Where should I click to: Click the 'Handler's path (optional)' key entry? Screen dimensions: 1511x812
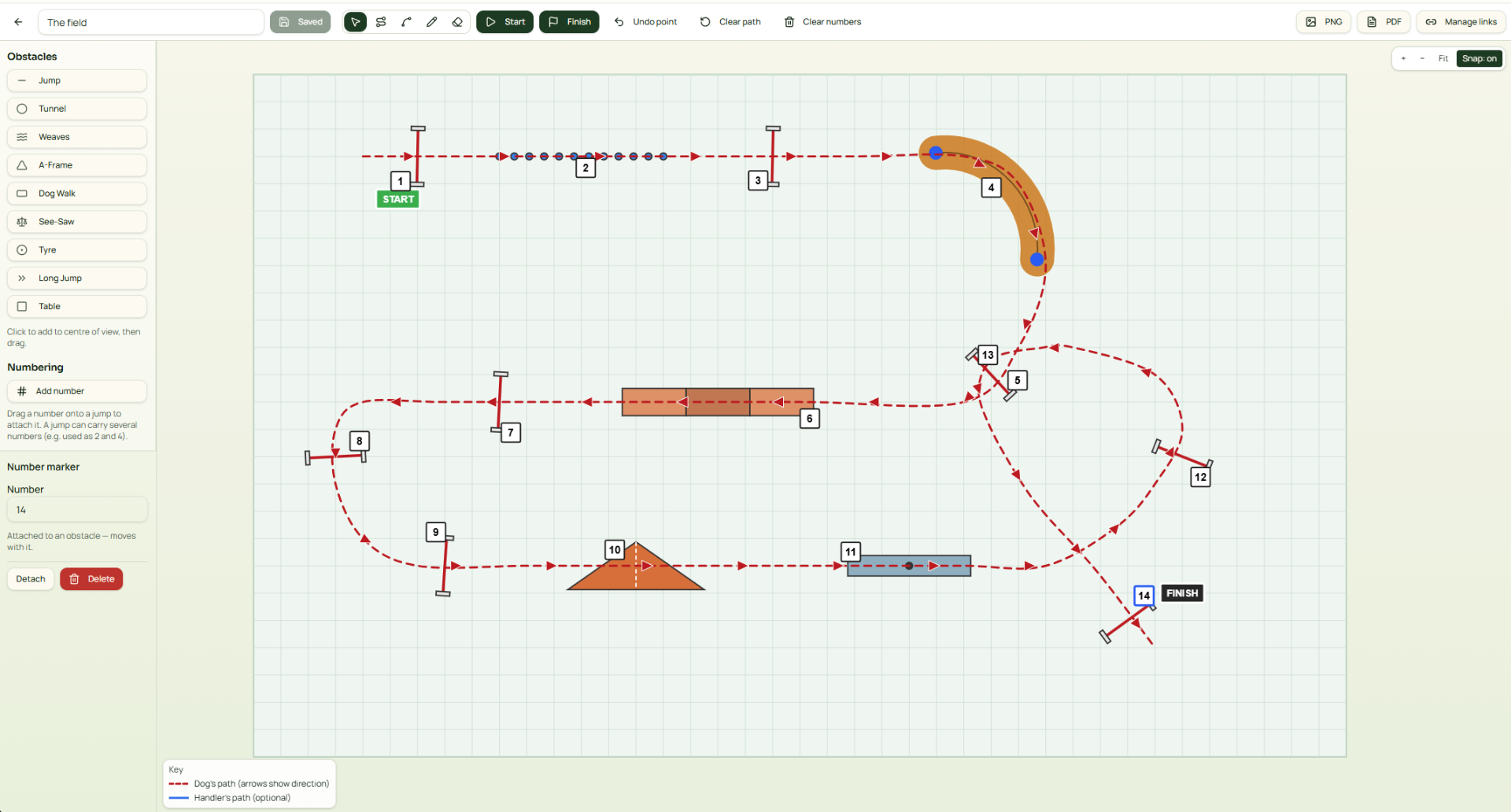click(x=230, y=798)
